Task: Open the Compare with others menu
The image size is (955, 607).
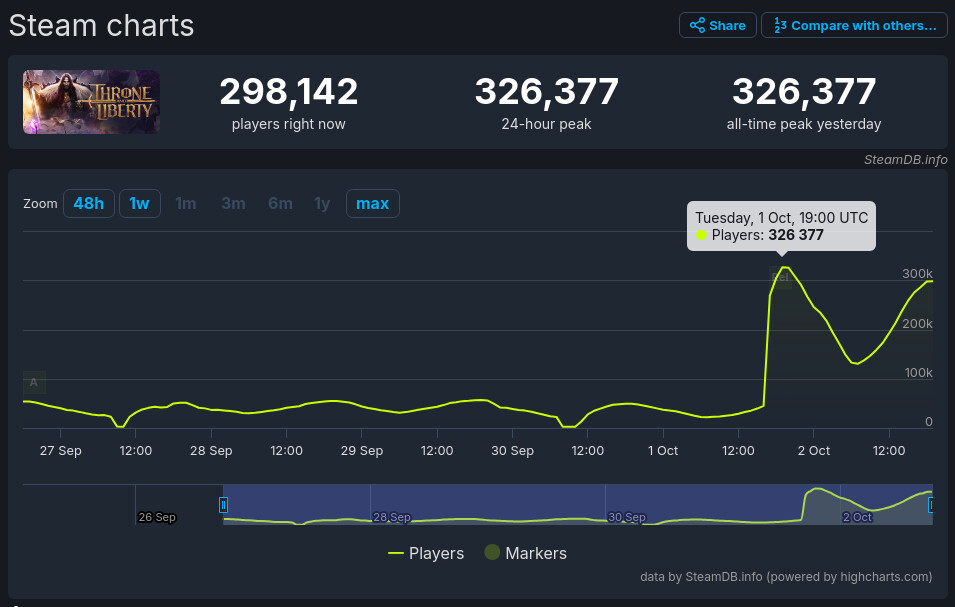Action: [854, 25]
